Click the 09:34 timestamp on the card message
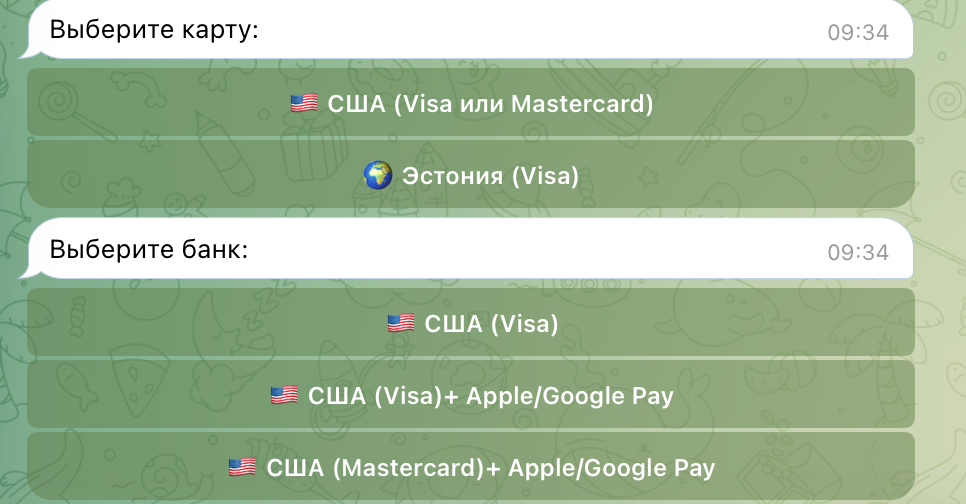Image resolution: width=966 pixels, height=504 pixels. (x=858, y=33)
